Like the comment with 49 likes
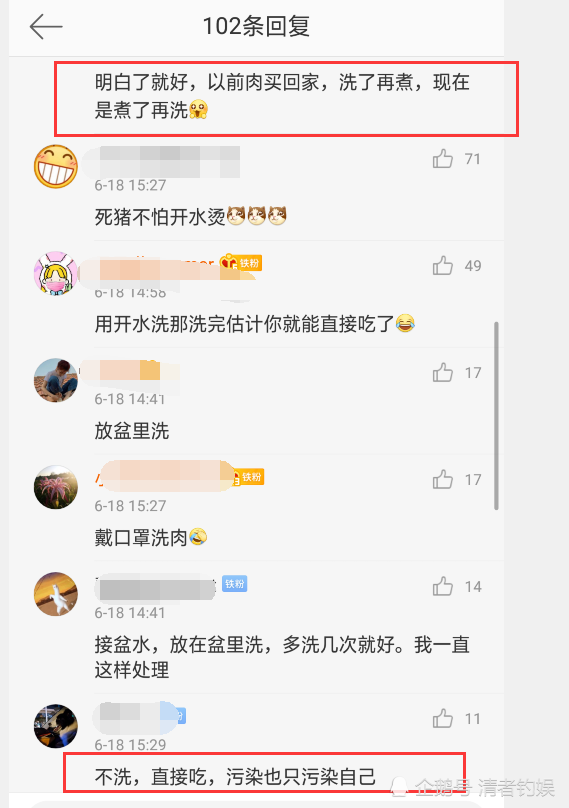569x808 pixels. [443, 265]
